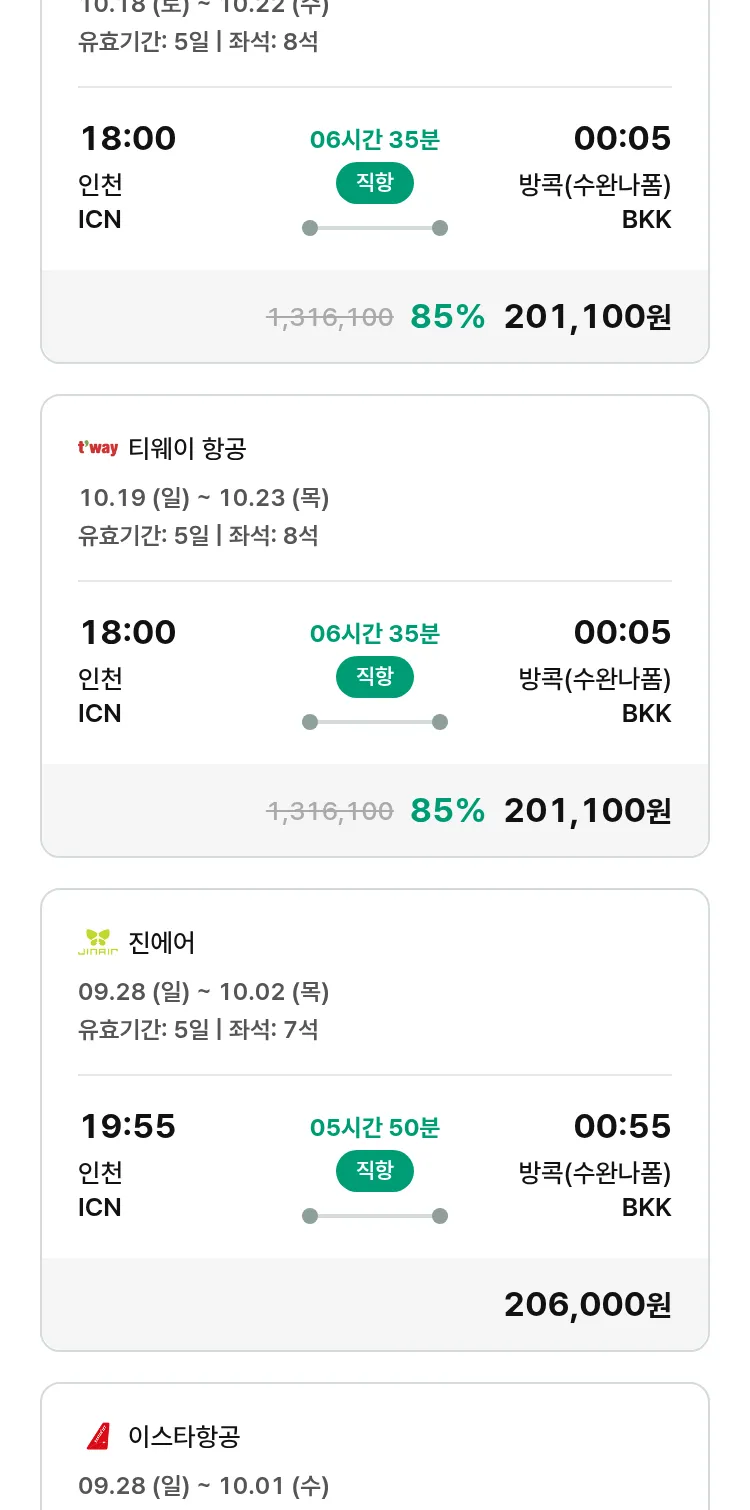Tap the 09.28 (일) ~ 10.01 (수) Eastar dates
The width and height of the screenshot is (750, 1510).
204,1486
